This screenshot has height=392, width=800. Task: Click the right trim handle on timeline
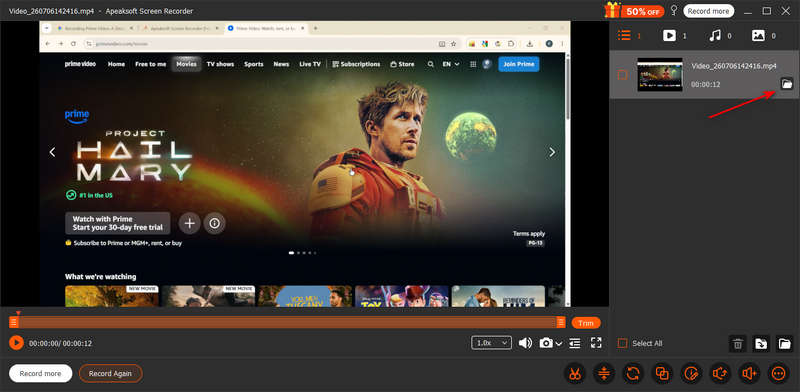pos(561,322)
